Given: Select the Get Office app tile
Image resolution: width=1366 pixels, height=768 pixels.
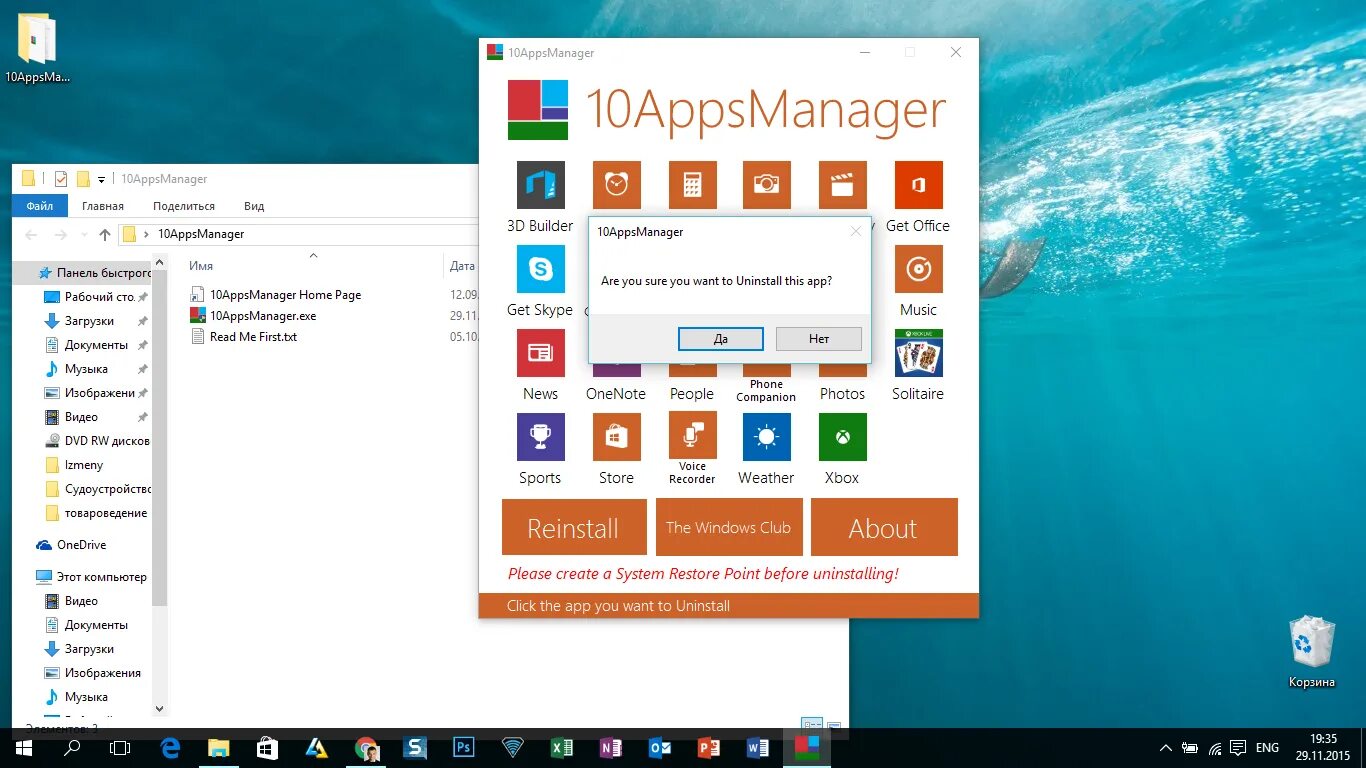Looking at the screenshot, I should click(x=919, y=185).
